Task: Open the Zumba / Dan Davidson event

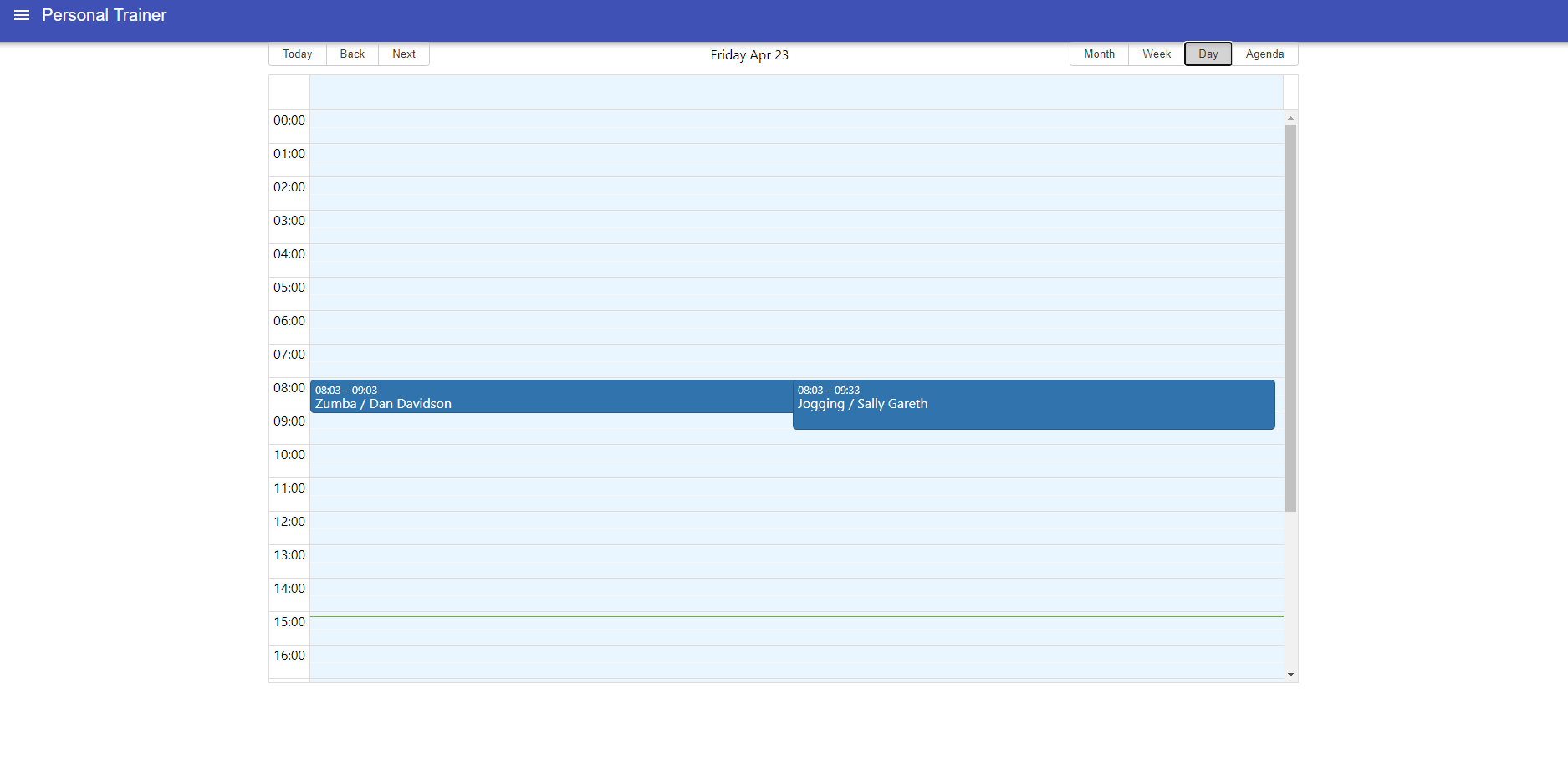Action: tap(552, 396)
